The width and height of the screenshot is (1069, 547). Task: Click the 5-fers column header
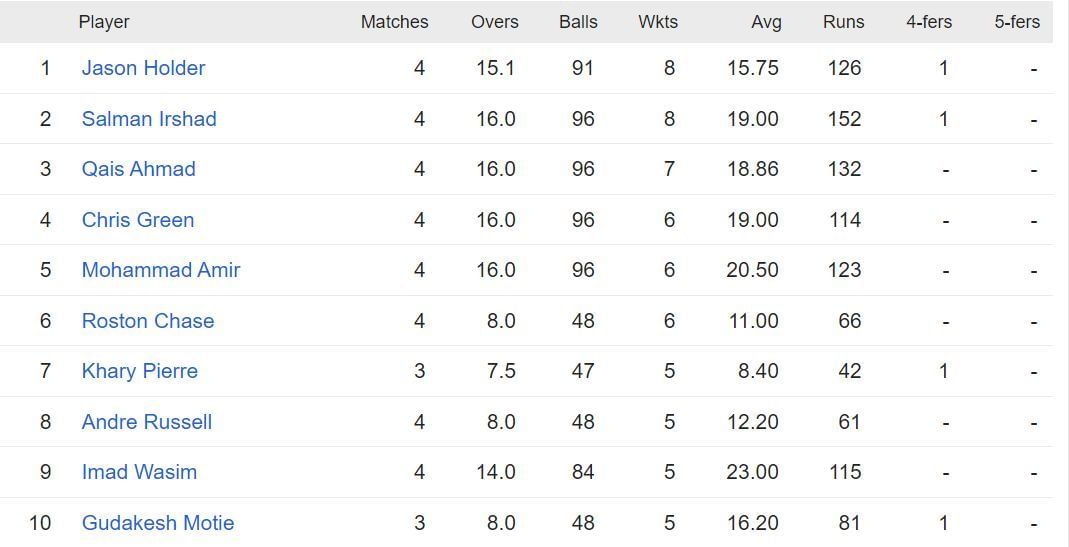tap(1017, 22)
